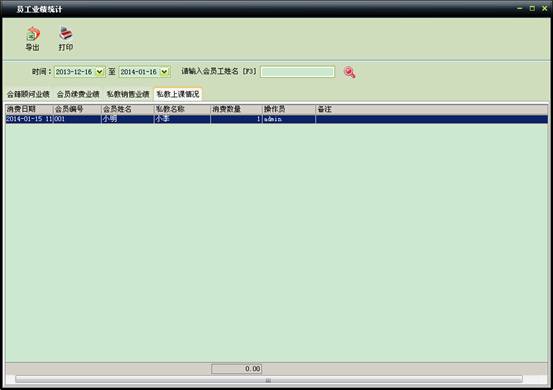Image resolution: width=553 pixels, height=390 pixels.
Task: Open the end date dropdown arrow
Action: coord(164,72)
